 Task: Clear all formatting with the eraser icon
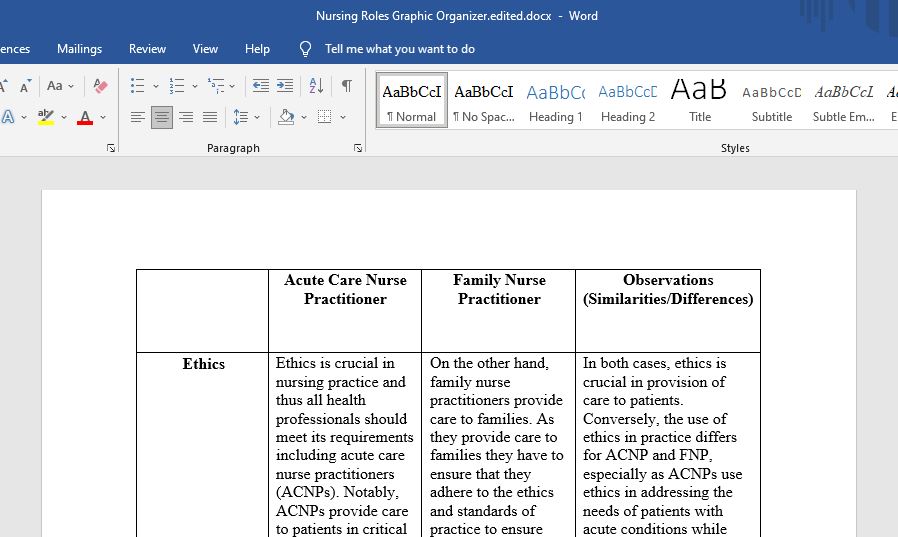[x=100, y=86]
